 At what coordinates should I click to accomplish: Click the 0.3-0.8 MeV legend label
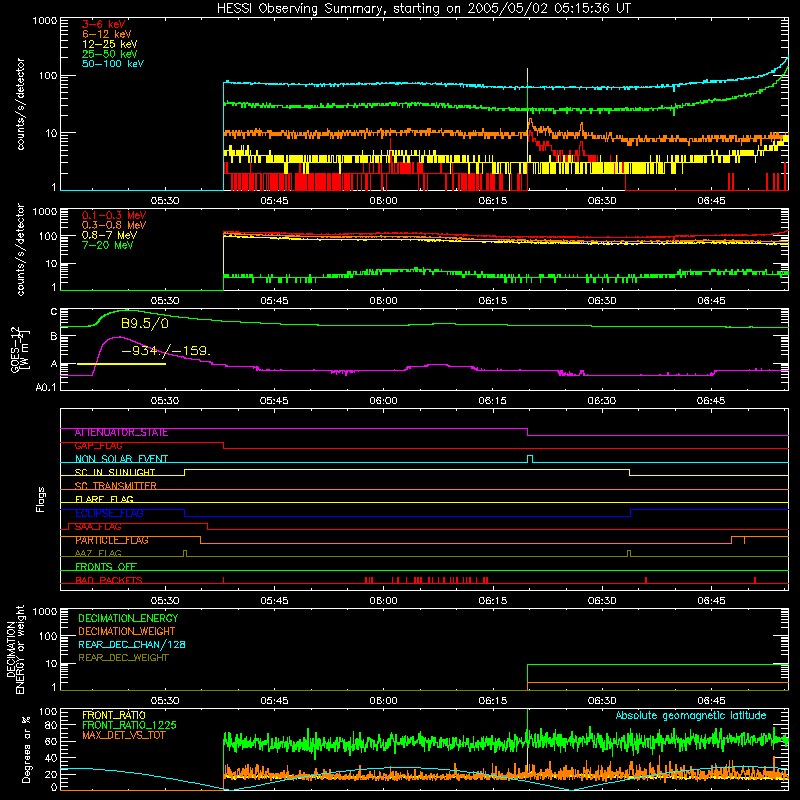[x=114, y=225]
